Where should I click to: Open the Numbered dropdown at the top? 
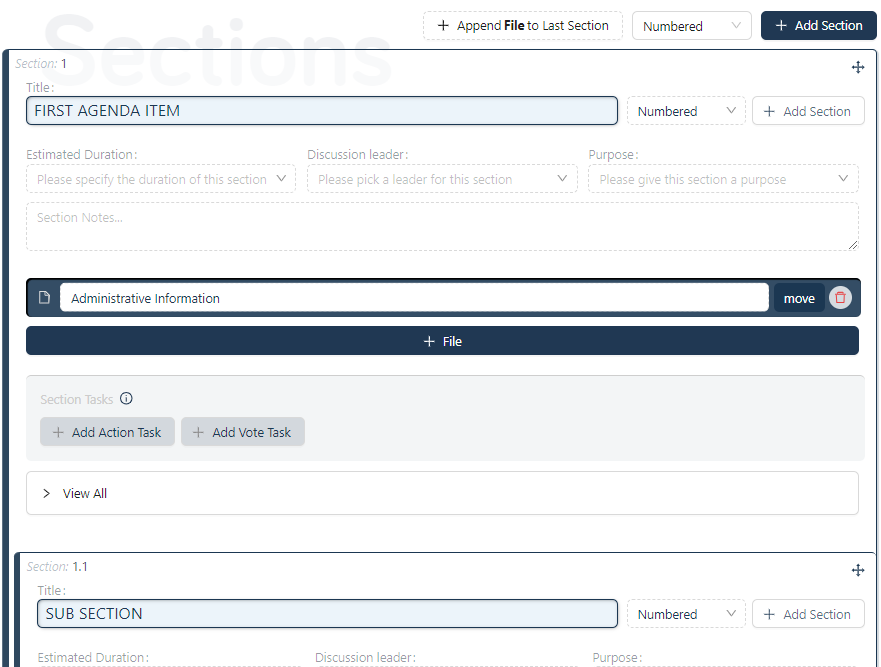(x=692, y=25)
